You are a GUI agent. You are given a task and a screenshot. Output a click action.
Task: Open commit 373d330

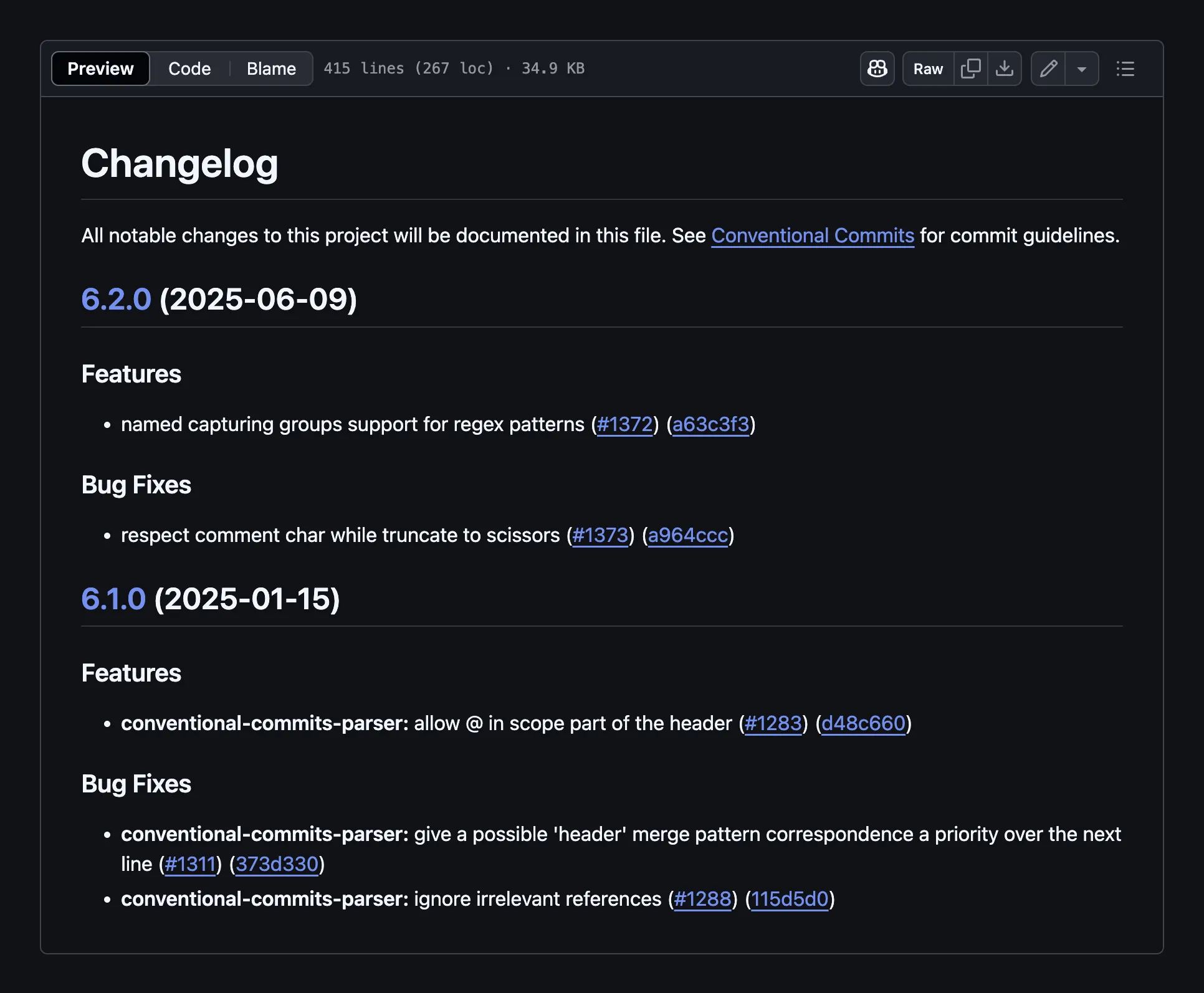coord(277,864)
